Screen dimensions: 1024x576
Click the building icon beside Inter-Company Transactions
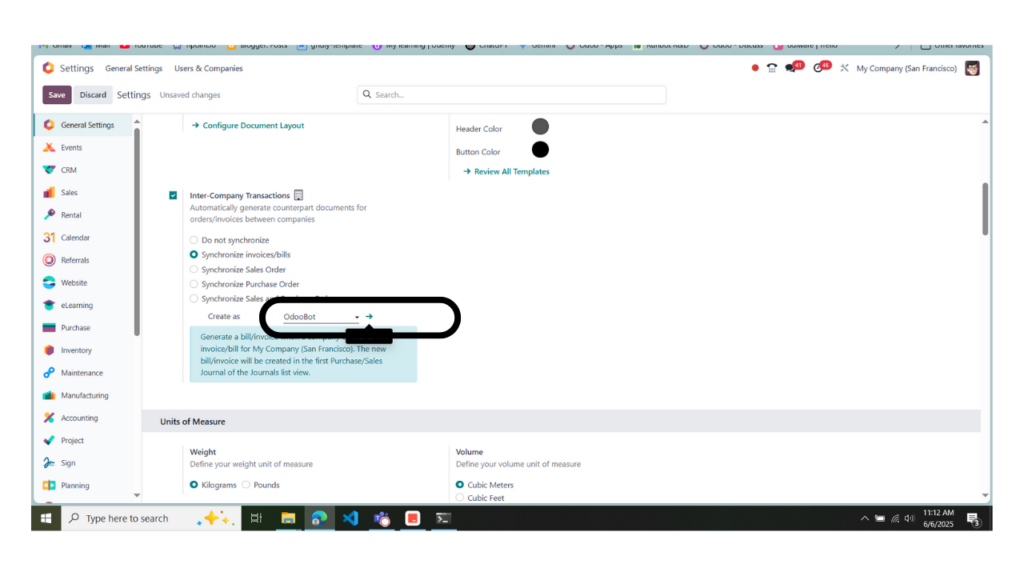(x=298, y=195)
